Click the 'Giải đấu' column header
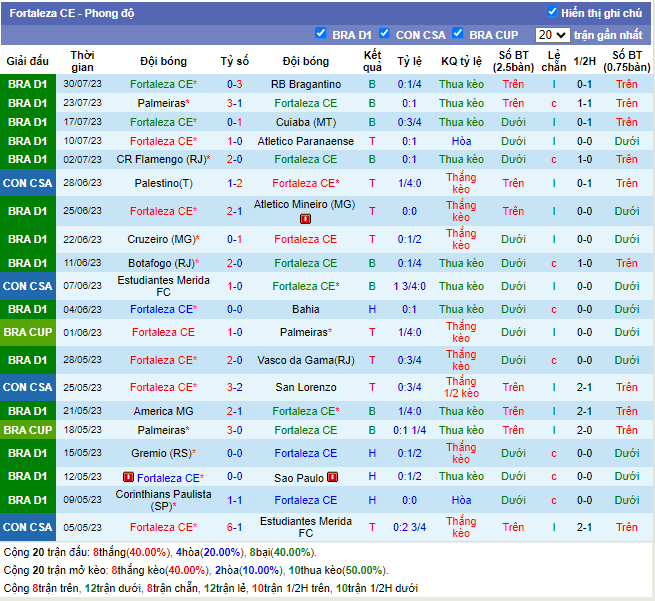Image resolution: width=655 pixels, height=601 pixels. pos(27,61)
